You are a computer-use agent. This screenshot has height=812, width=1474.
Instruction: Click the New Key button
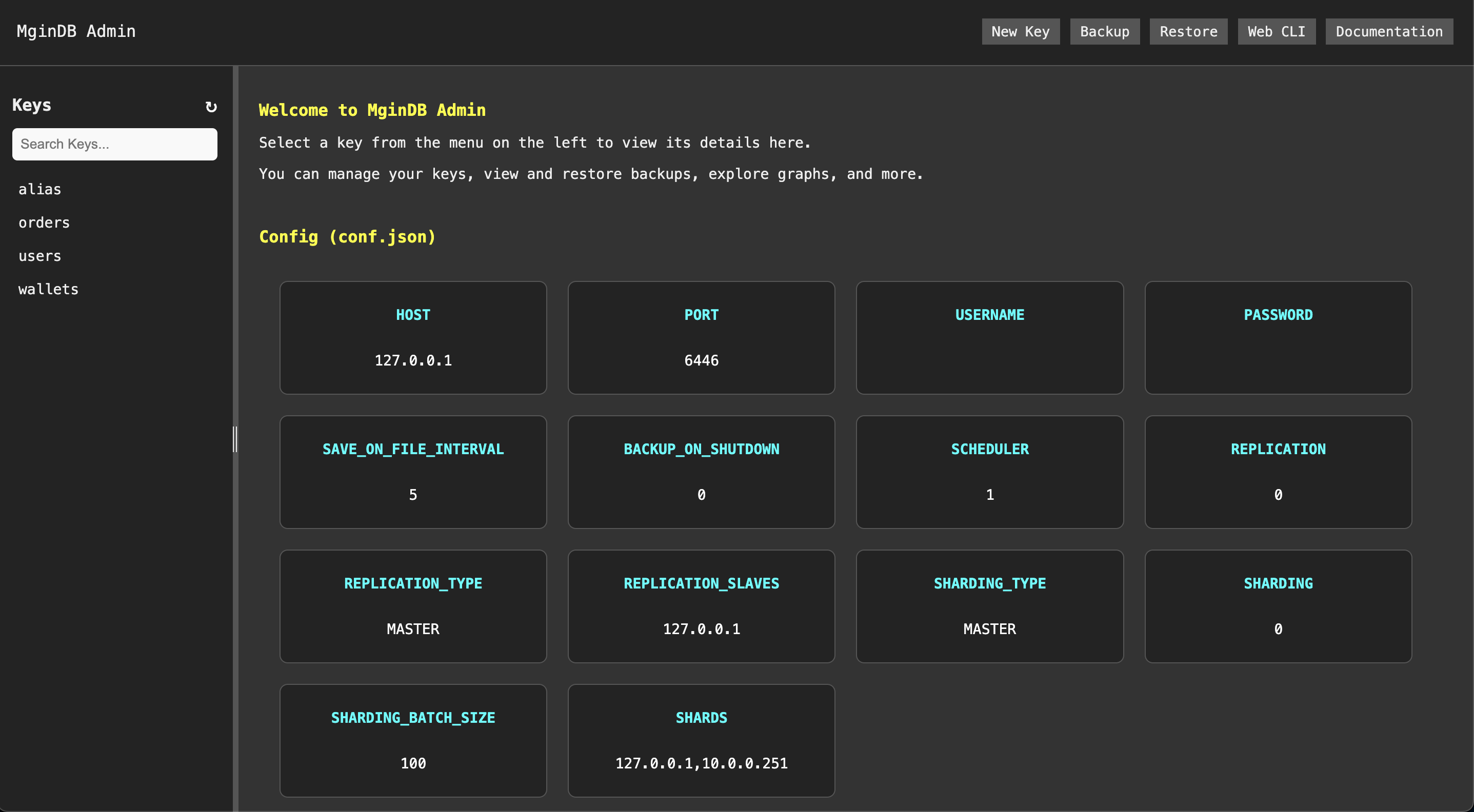pyautogui.click(x=1020, y=31)
